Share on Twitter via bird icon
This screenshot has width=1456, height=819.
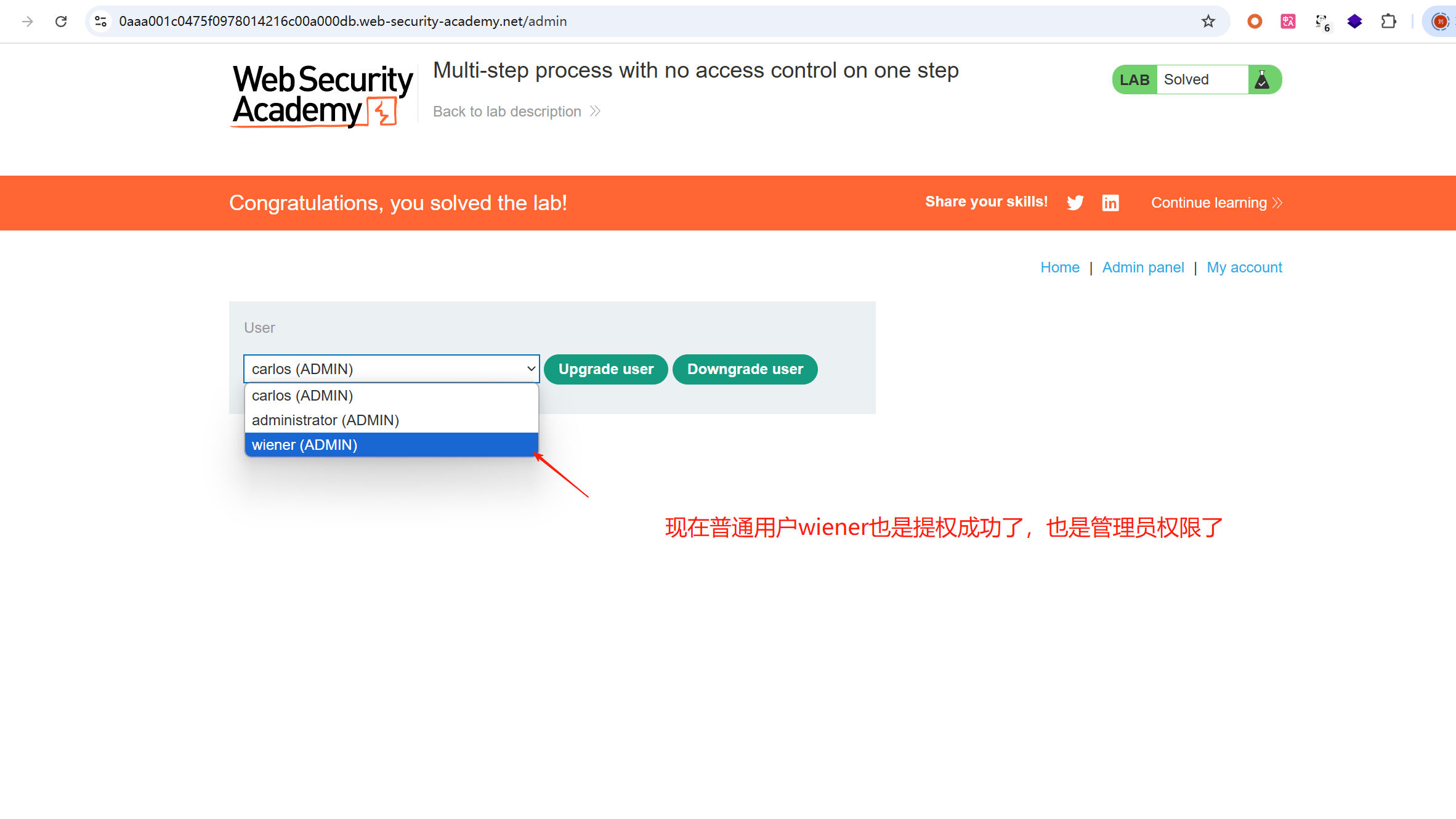pos(1075,203)
